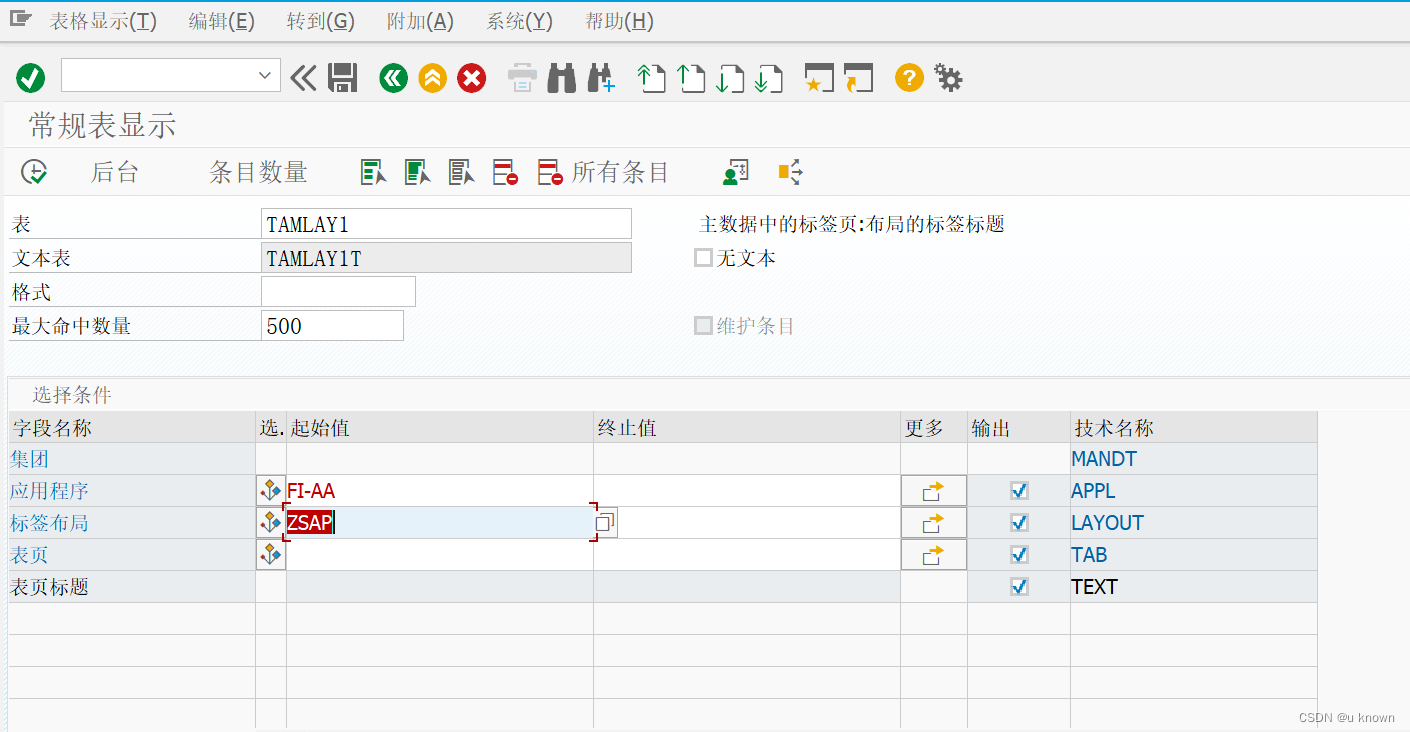Click the window menu icon at top-left
The width and height of the screenshot is (1410, 732).
[21, 19]
